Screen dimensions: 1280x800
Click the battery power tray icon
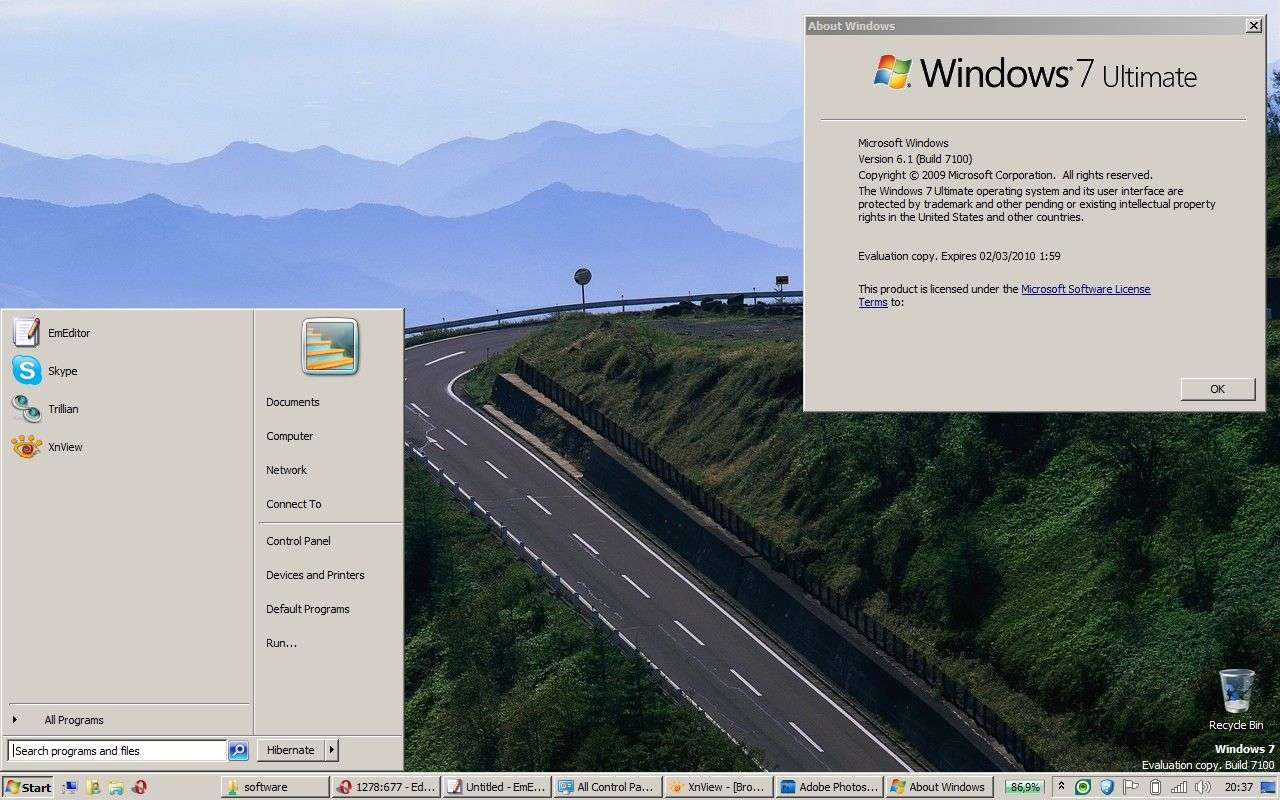coord(1154,787)
